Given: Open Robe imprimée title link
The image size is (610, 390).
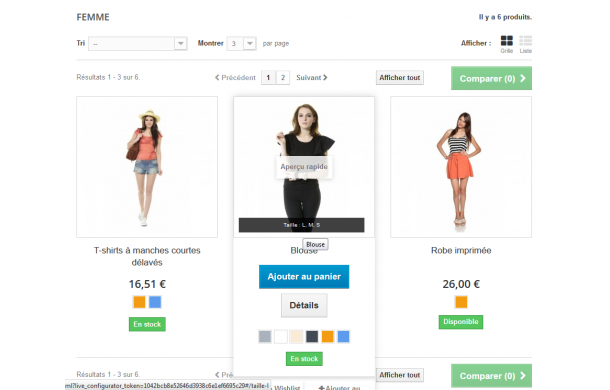Looking at the screenshot, I should 461,250.
